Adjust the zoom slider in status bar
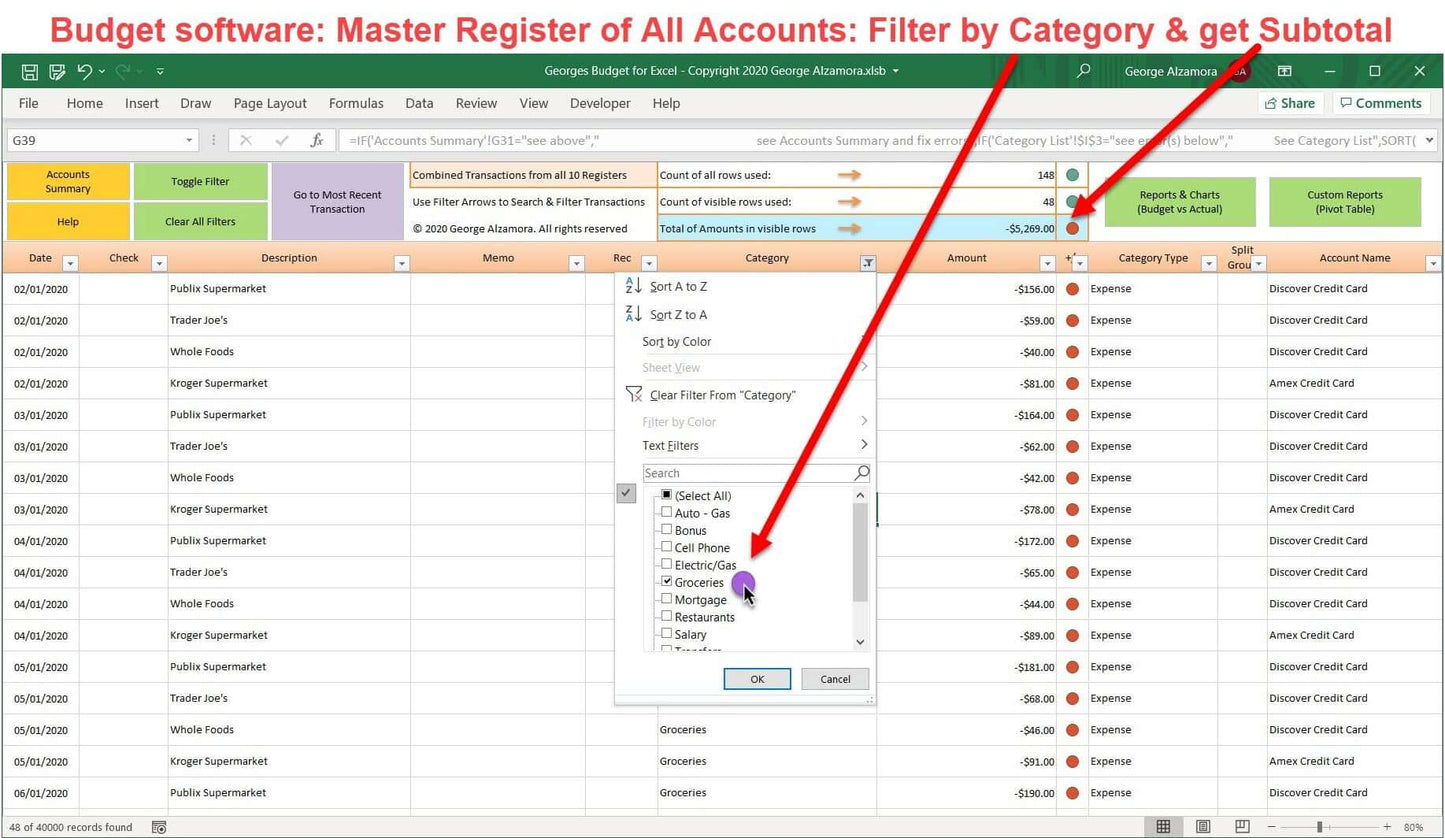1445x838 pixels. click(1320, 827)
